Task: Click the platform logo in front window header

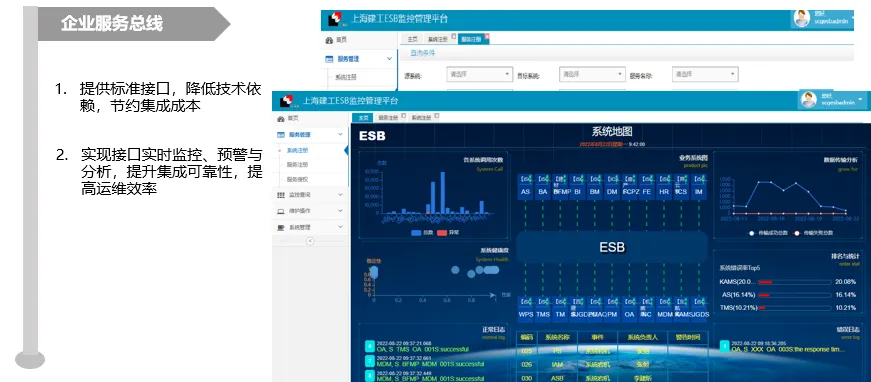Action: point(286,101)
